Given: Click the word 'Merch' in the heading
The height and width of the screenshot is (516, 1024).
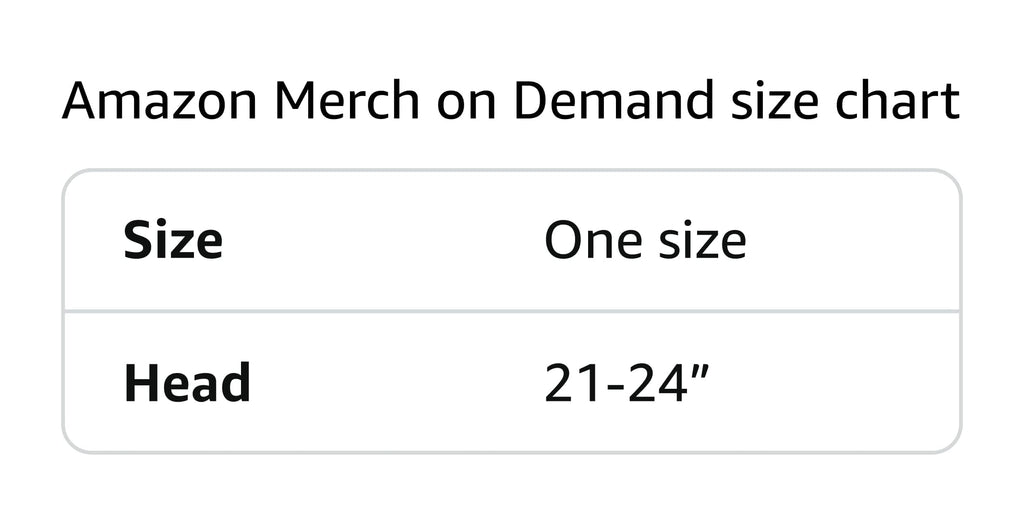Looking at the screenshot, I should 347,102.
